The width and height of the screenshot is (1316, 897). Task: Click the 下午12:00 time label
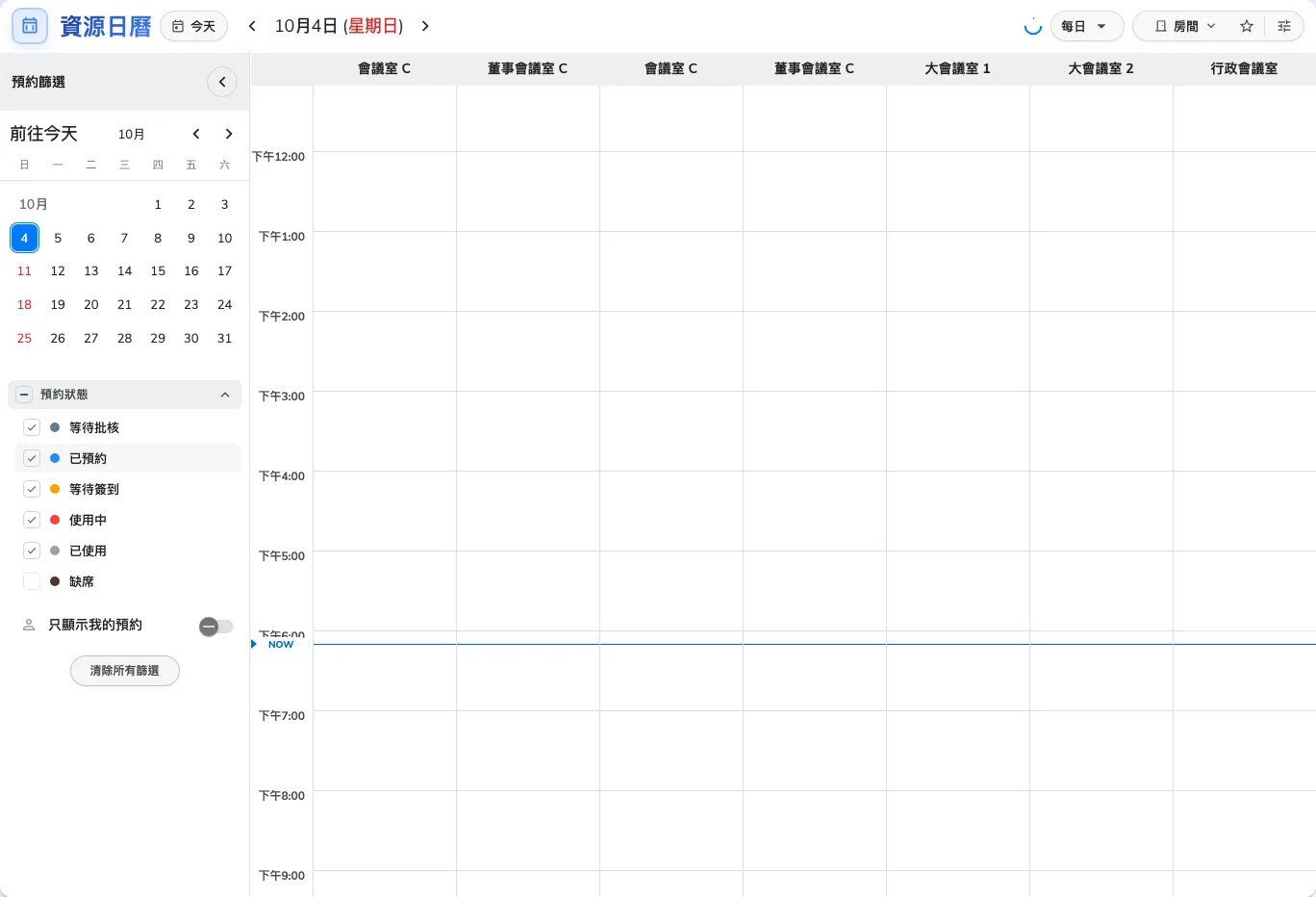279,157
